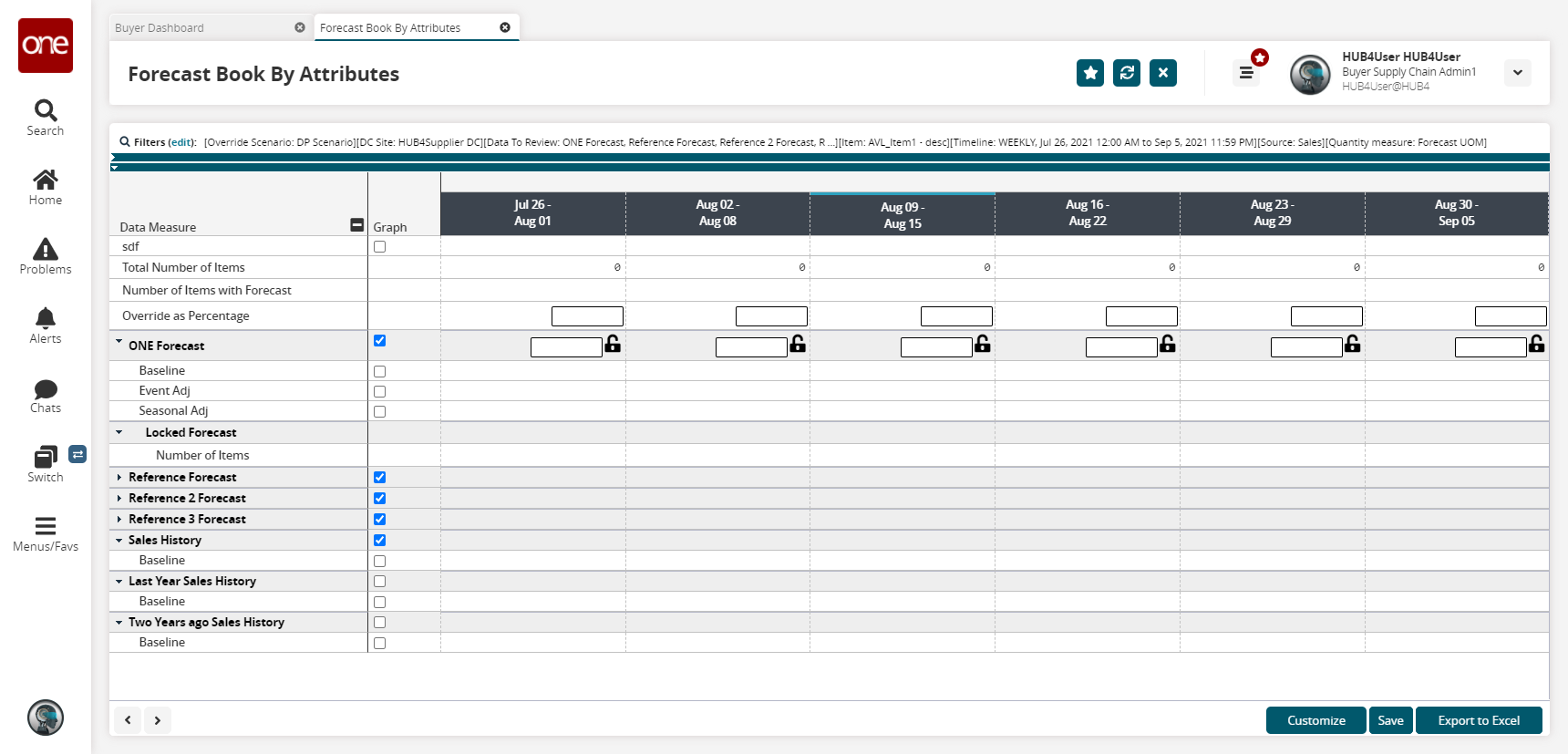The height and width of the screenshot is (754, 1568).
Task: Toggle ONE Forecast lock for Jul 26 week
Action: 613,344
